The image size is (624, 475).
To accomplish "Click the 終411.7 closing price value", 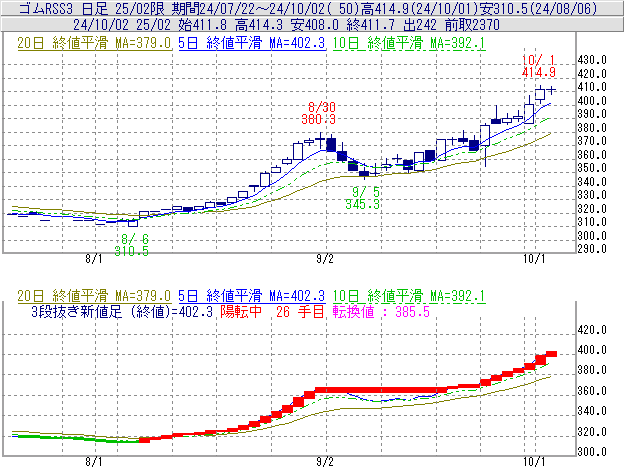I will [370, 25].
